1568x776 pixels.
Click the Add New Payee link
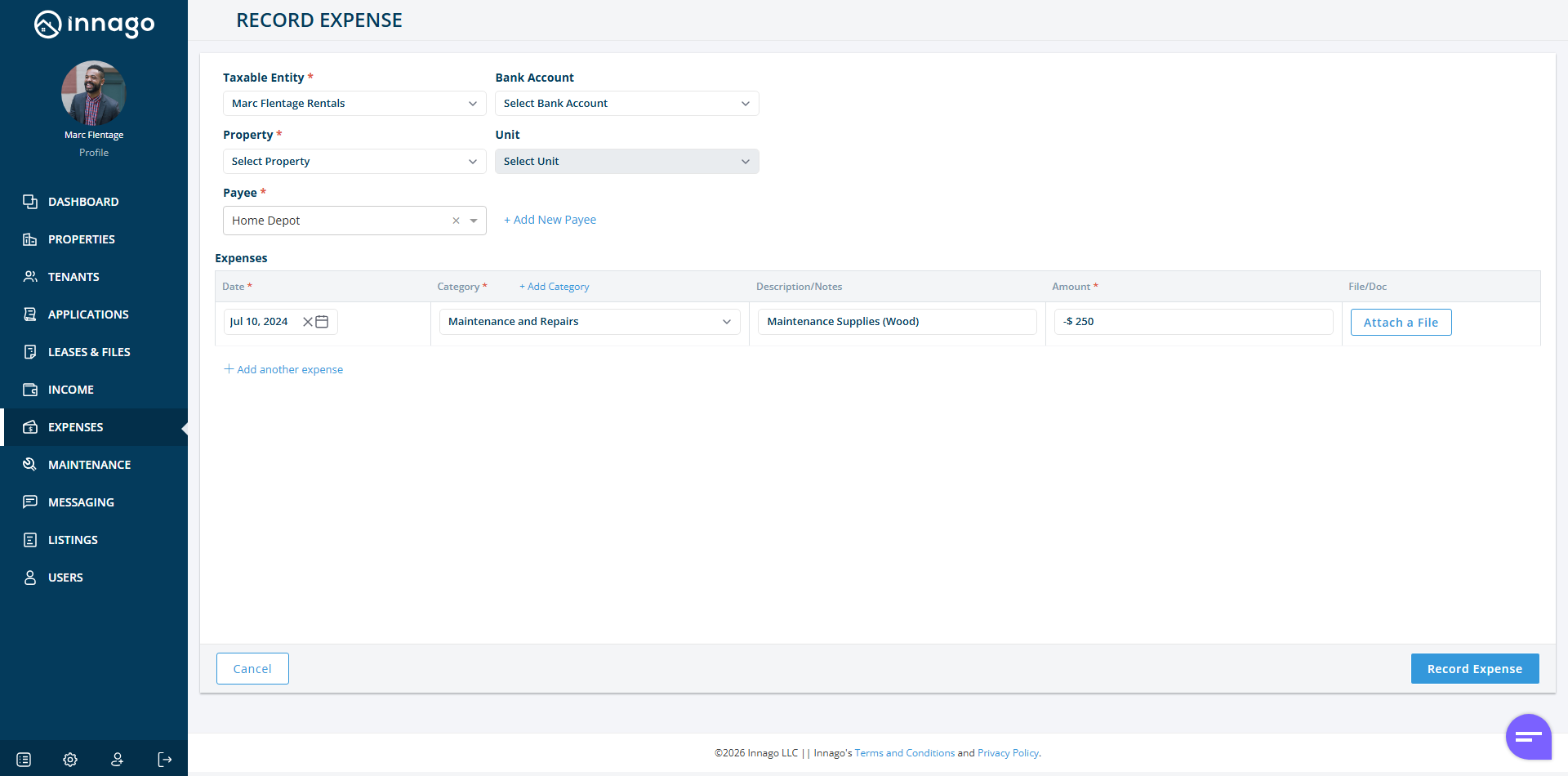click(x=550, y=220)
